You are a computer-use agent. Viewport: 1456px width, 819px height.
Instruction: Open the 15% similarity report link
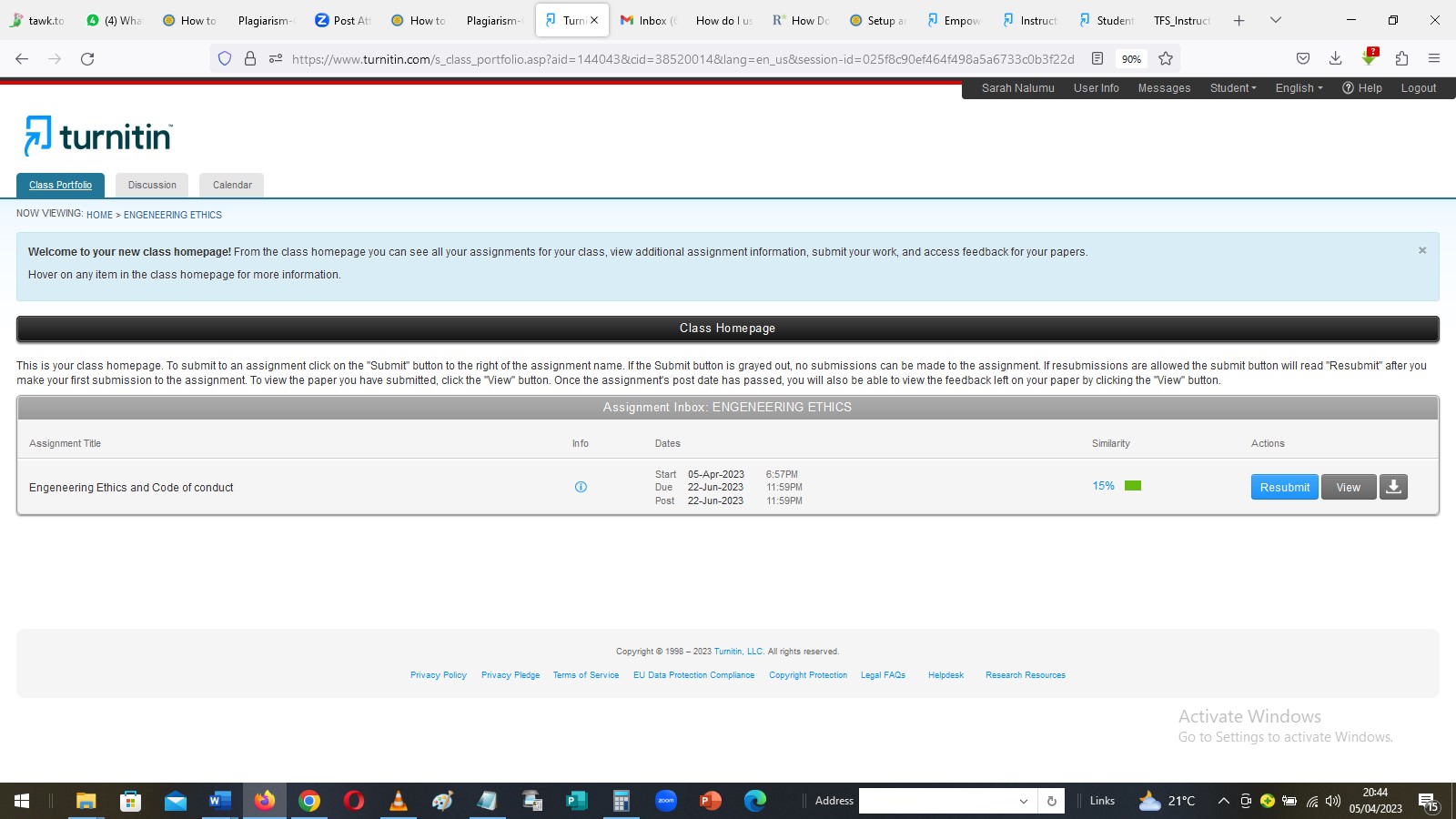(x=1103, y=486)
